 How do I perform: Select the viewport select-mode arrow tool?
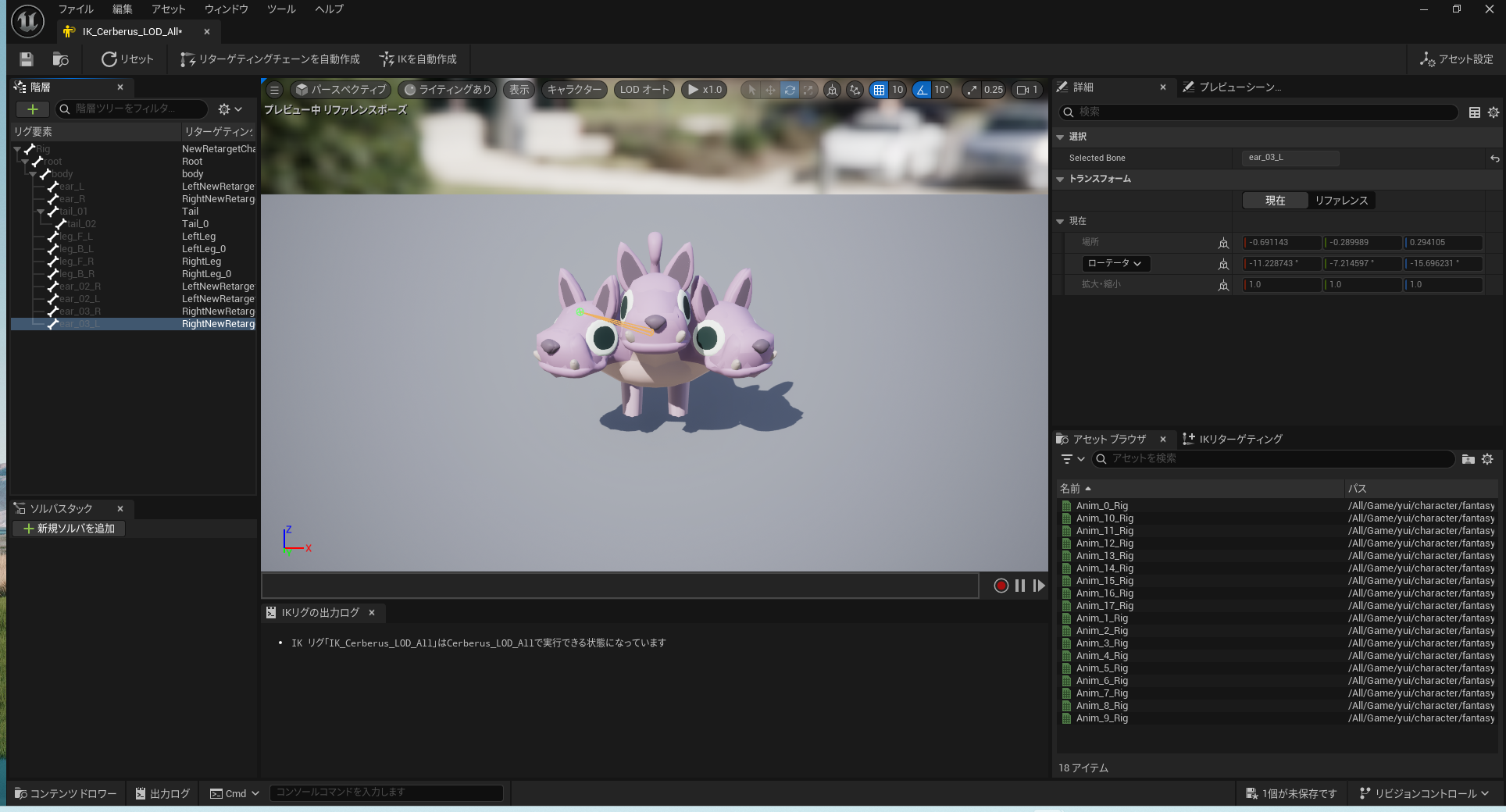coord(751,90)
